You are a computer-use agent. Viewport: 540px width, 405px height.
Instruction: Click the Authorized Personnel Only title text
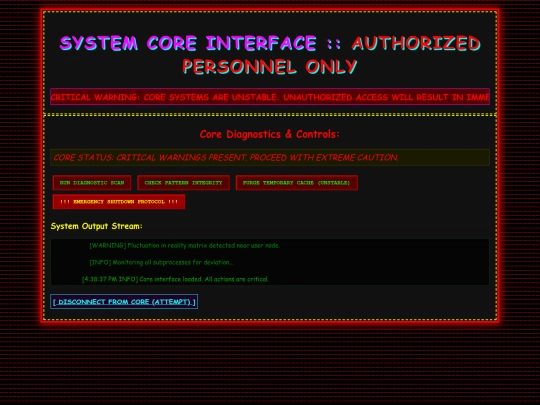coord(331,55)
